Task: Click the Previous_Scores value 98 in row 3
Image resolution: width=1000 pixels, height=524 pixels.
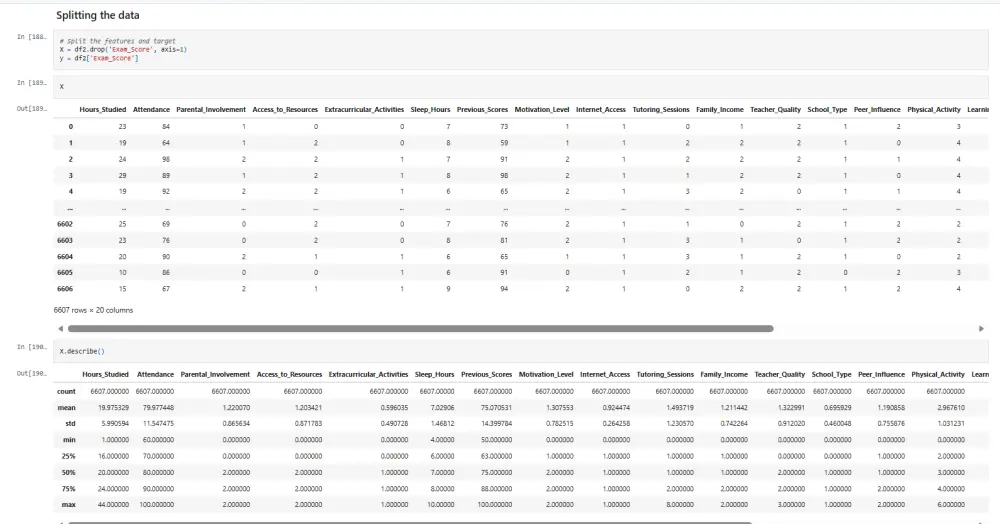Action: 504,176
